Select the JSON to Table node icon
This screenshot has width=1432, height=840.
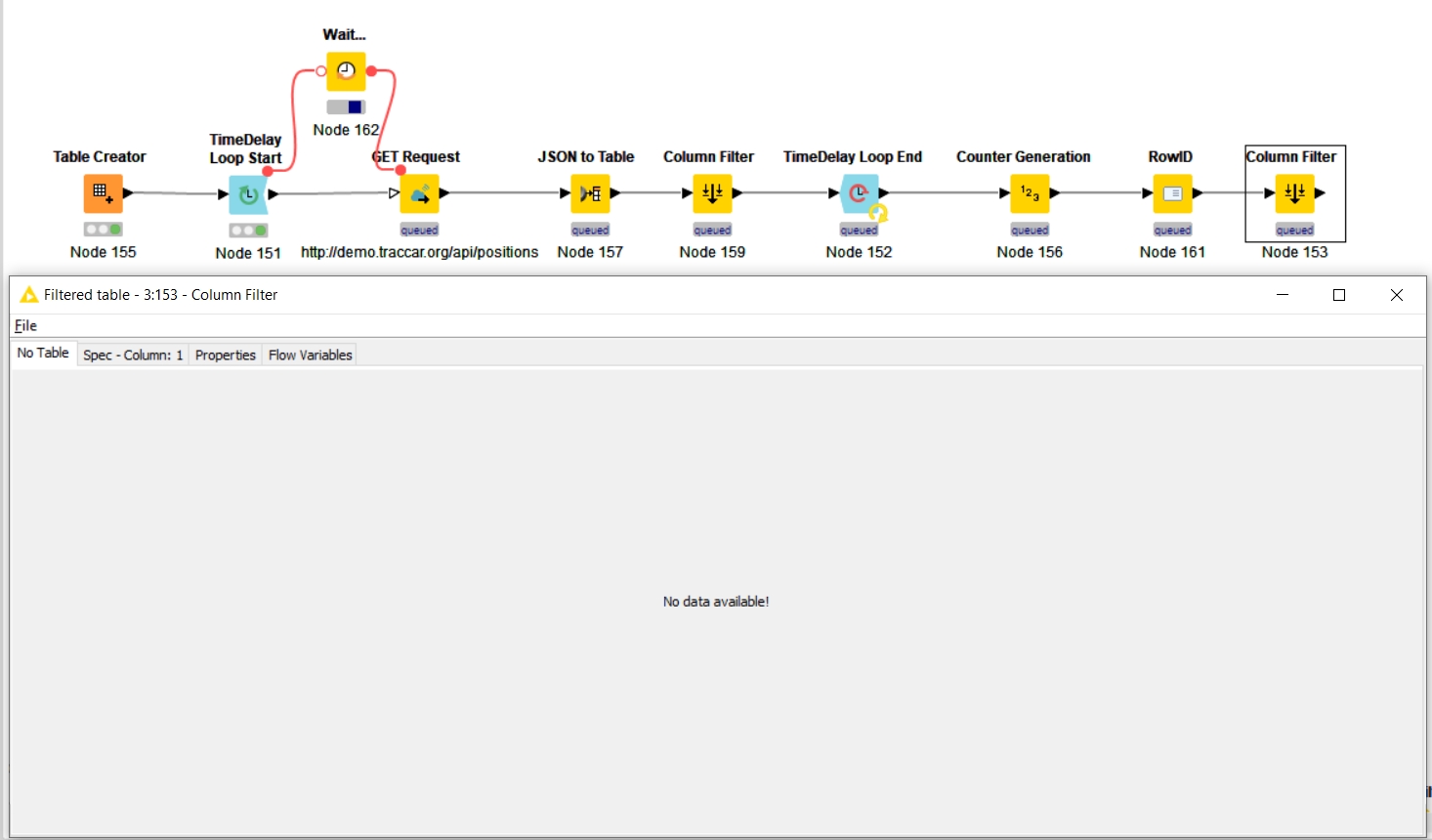pos(590,193)
